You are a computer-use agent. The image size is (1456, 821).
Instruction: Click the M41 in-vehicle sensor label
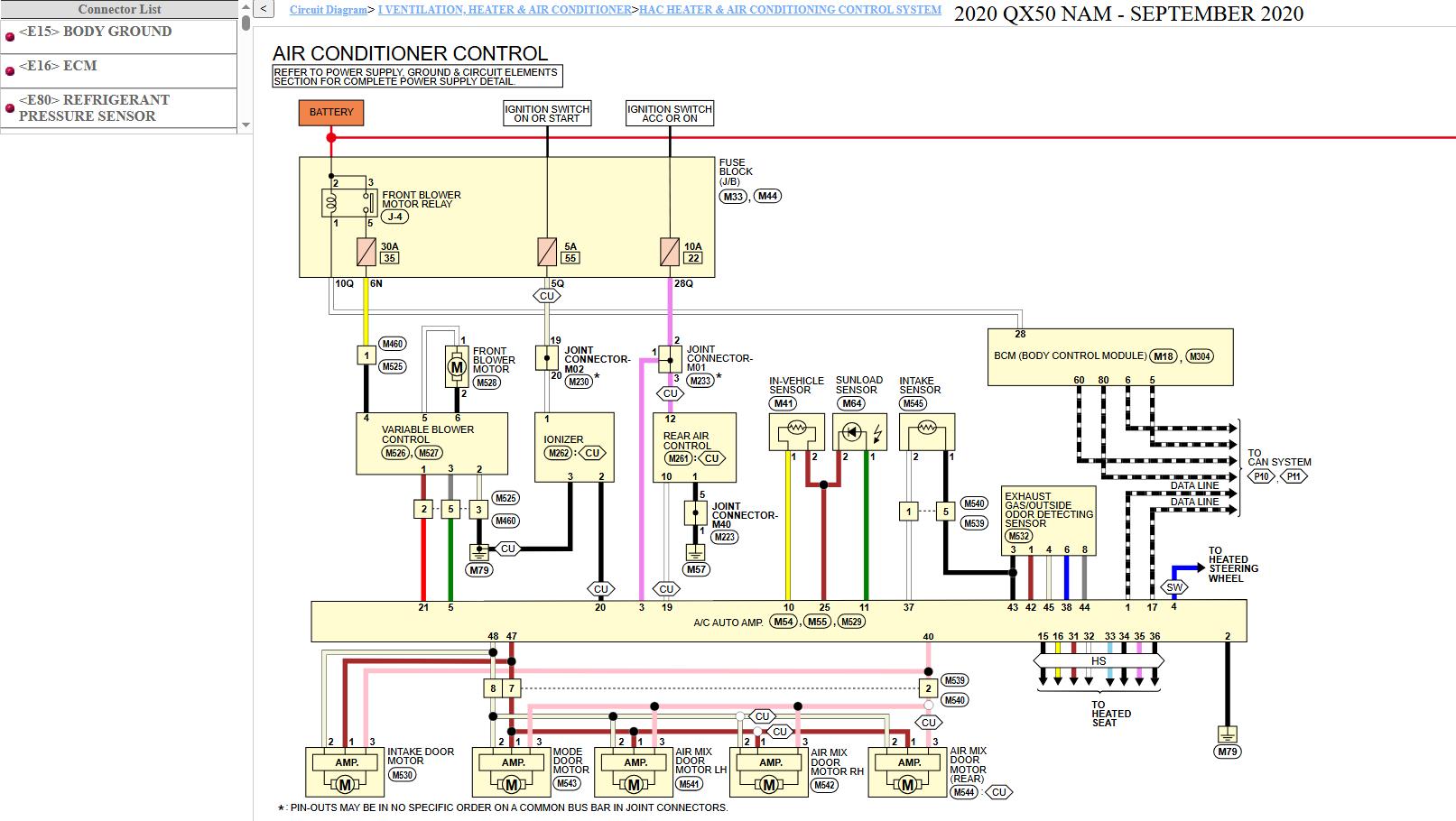click(x=783, y=404)
